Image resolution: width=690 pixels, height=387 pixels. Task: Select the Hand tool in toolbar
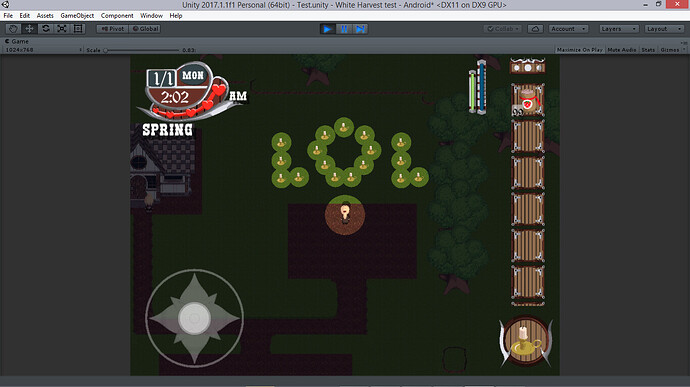13,29
